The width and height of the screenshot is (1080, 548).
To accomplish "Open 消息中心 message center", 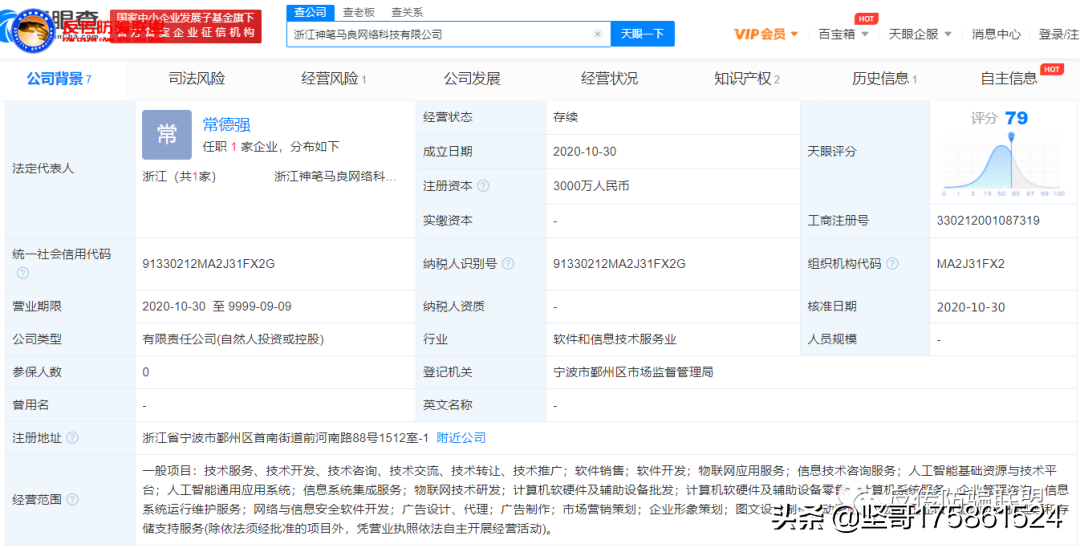I will point(996,34).
